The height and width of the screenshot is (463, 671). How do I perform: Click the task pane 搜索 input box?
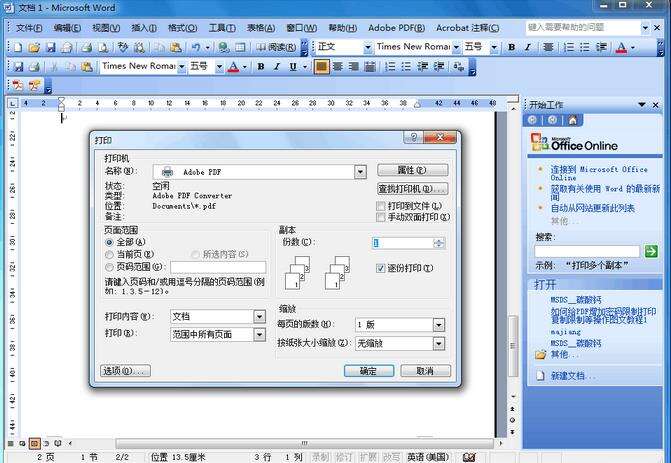coord(587,251)
